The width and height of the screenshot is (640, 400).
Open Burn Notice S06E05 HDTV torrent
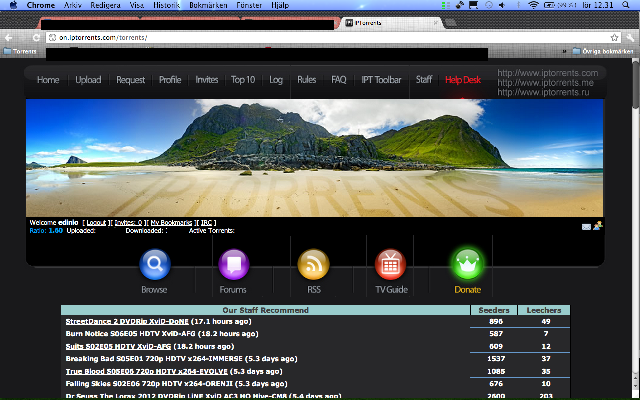tap(131, 334)
